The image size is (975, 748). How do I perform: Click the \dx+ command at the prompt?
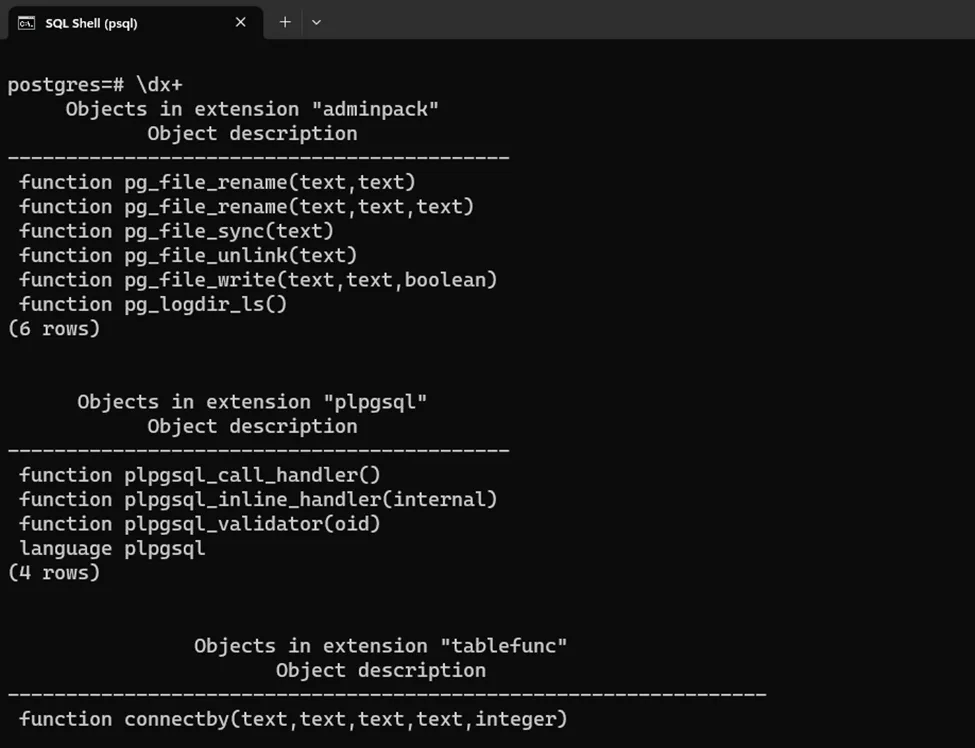[x=159, y=85]
